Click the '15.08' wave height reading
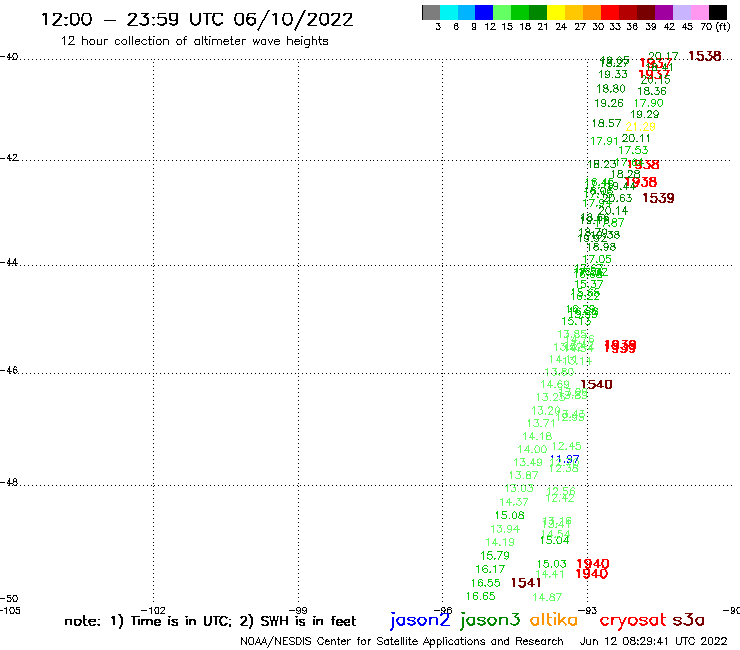740x650 pixels. click(x=510, y=515)
